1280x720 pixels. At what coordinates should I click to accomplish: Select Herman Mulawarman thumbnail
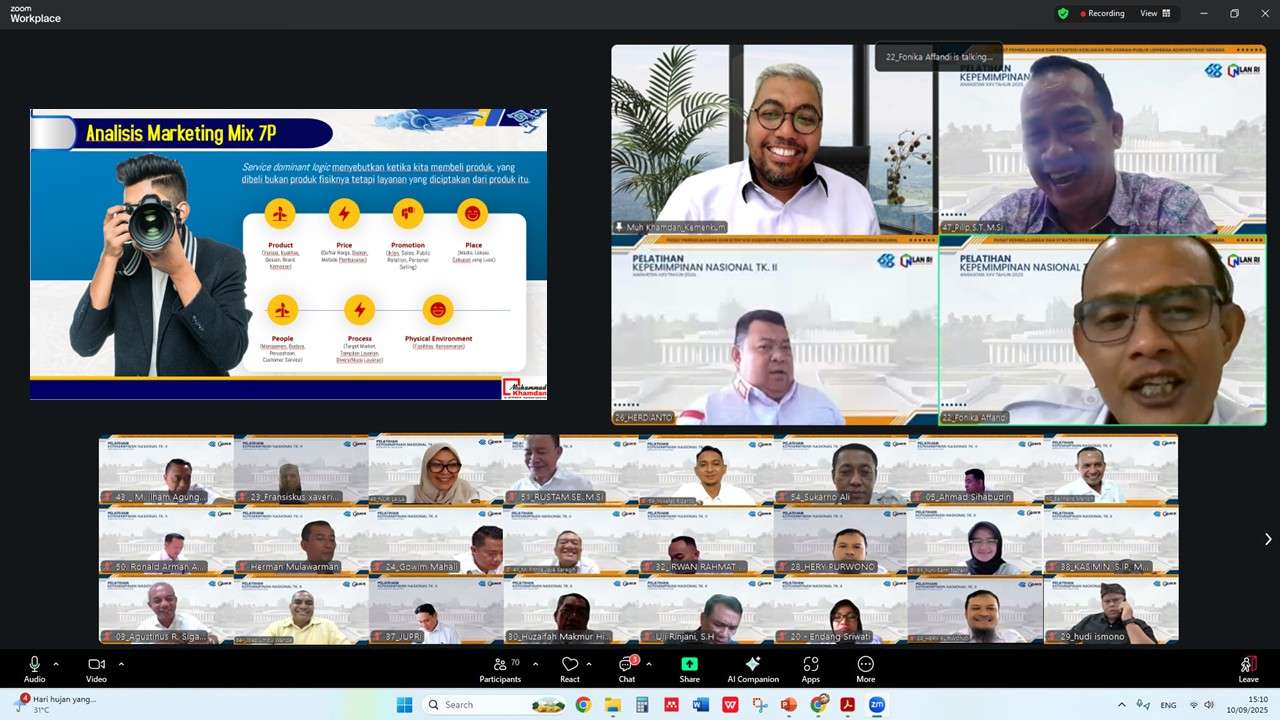[x=300, y=540]
